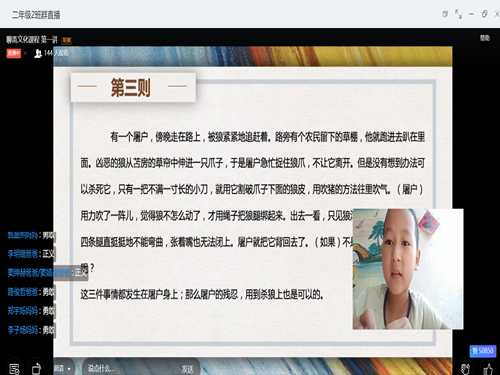Restore the live stream window size

point(485,14)
